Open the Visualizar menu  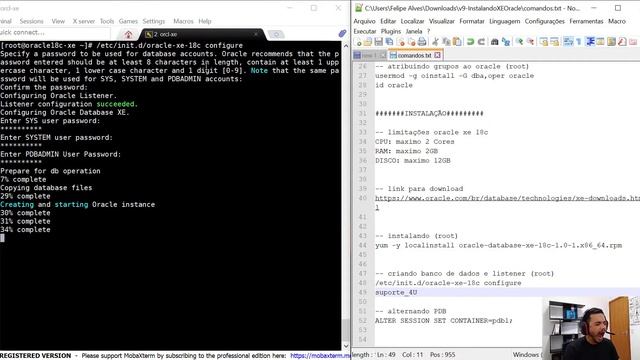(x=442, y=21)
